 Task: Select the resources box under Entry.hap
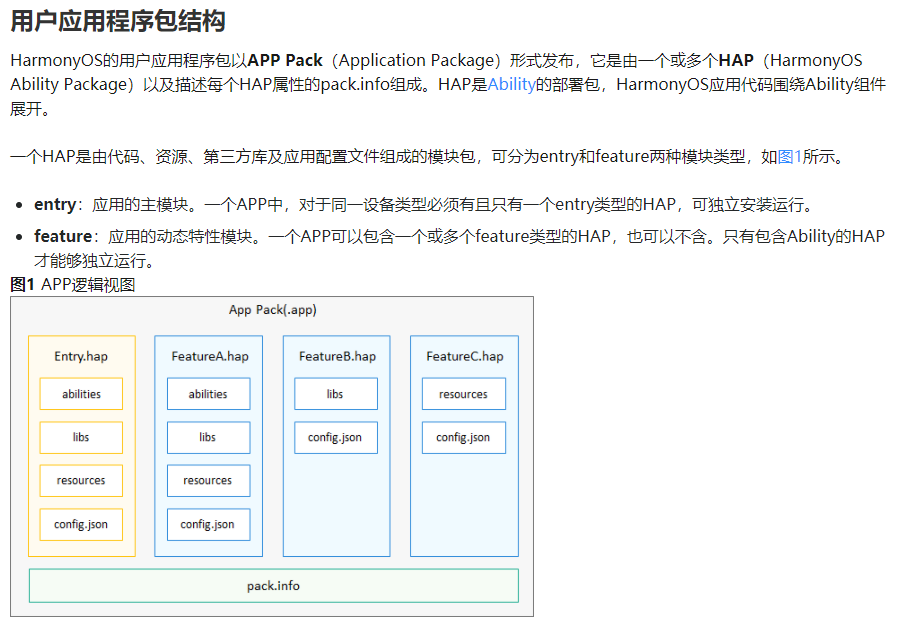click(x=81, y=481)
